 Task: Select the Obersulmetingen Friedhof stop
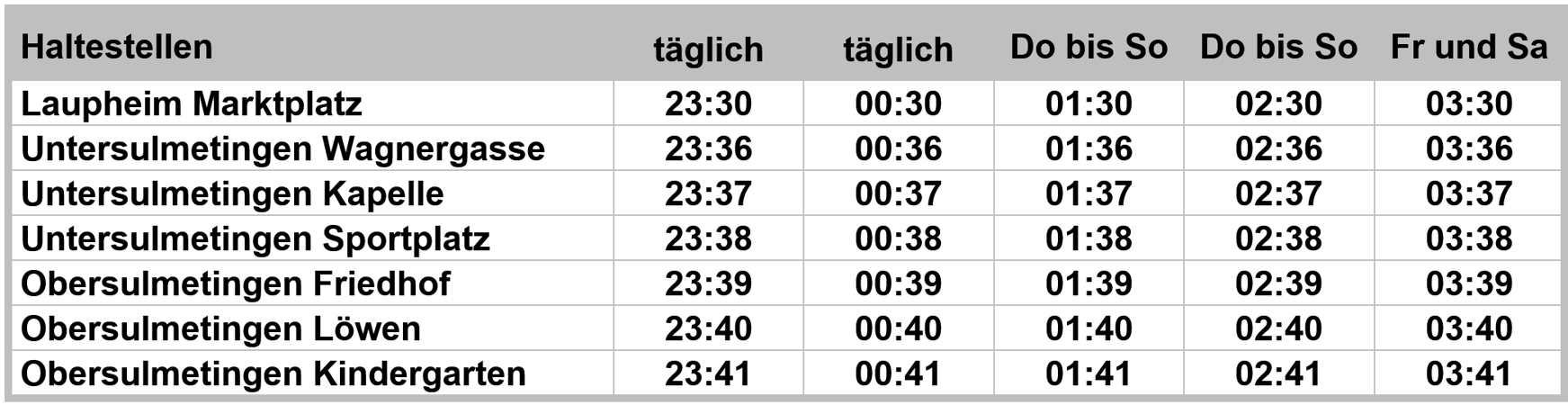(x=236, y=283)
